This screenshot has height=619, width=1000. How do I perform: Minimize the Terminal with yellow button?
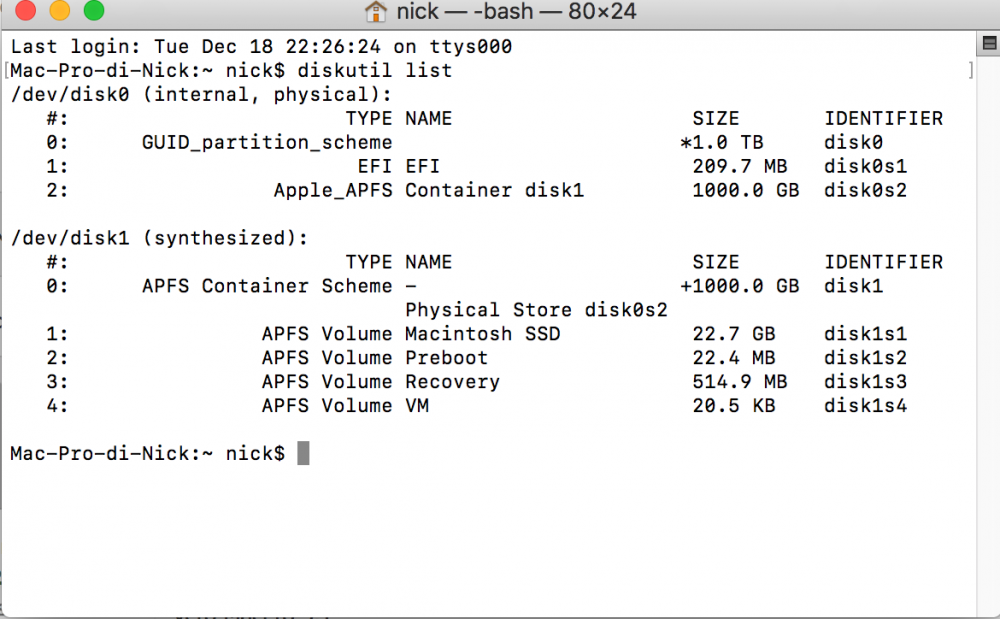click(60, 10)
